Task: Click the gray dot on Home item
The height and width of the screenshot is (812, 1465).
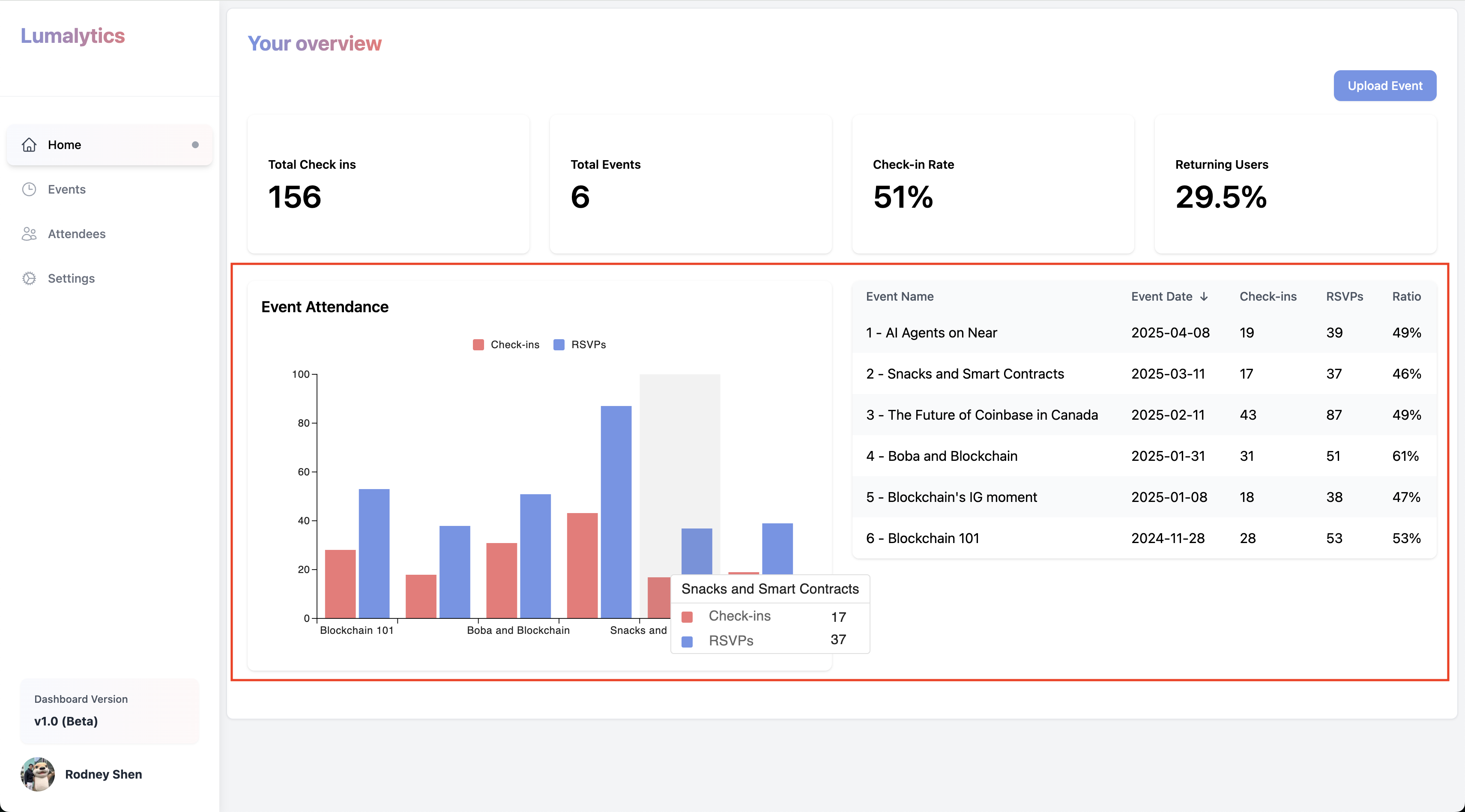Action: pyautogui.click(x=195, y=145)
